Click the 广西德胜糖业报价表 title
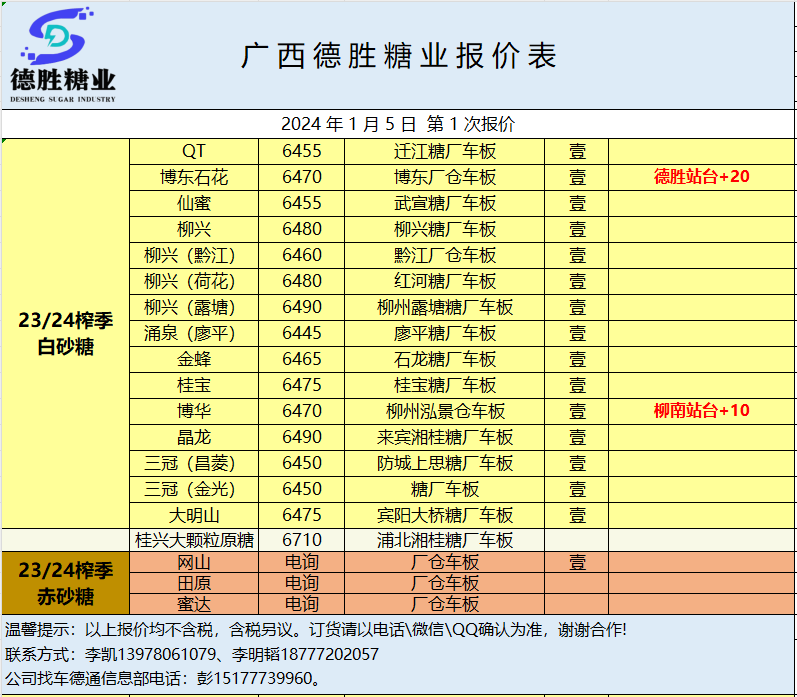This screenshot has width=797, height=697. [398, 56]
